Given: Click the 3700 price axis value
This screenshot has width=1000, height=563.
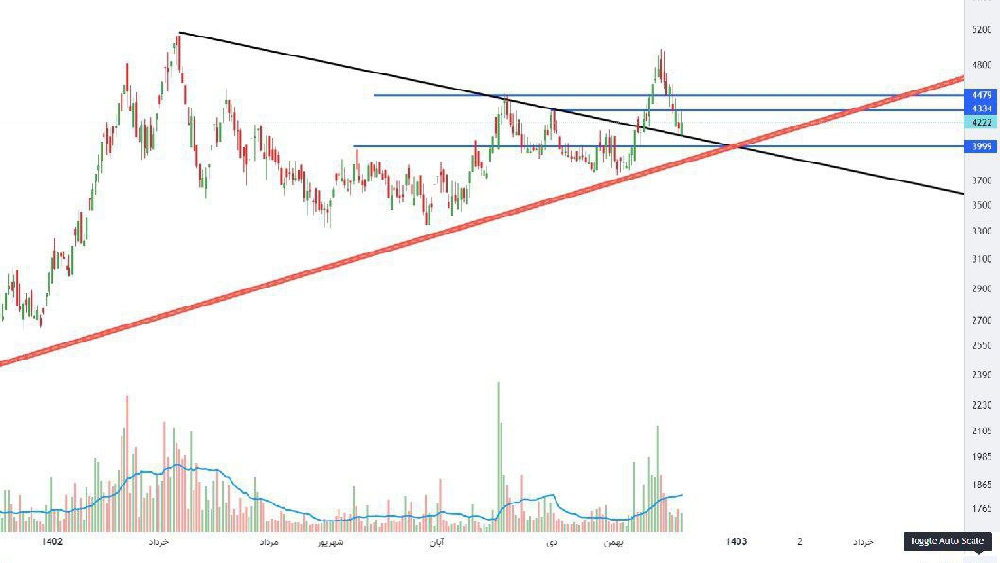Looking at the screenshot, I should pos(982,181).
